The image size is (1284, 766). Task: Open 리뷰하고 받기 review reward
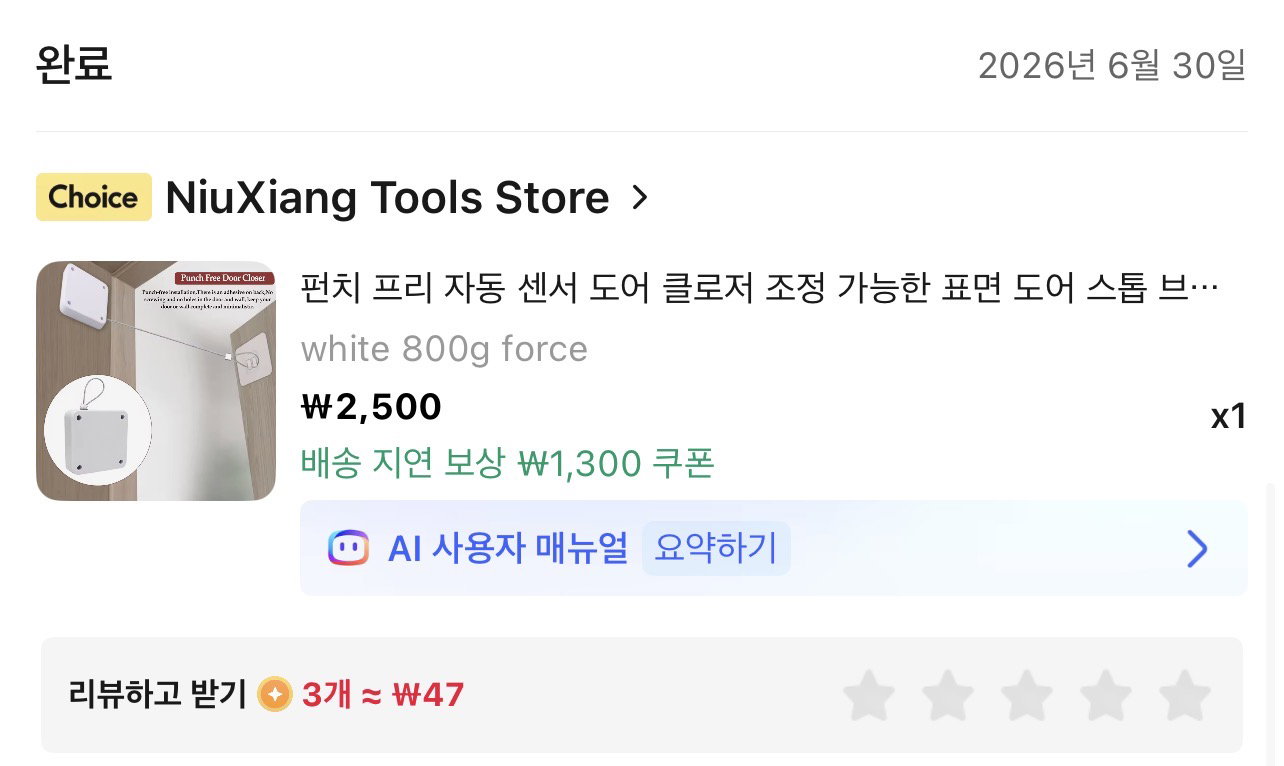(266, 694)
